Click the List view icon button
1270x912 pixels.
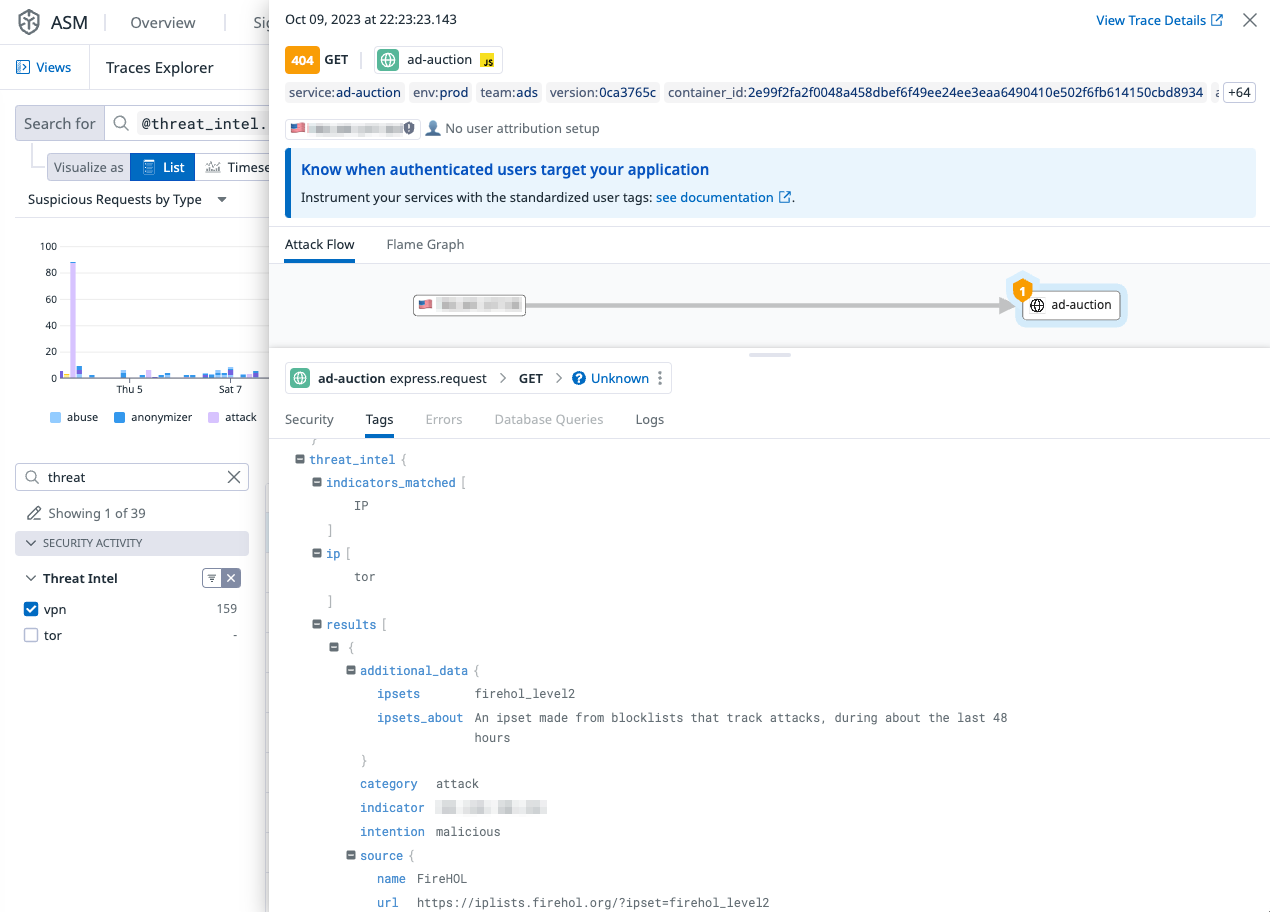point(163,167)
